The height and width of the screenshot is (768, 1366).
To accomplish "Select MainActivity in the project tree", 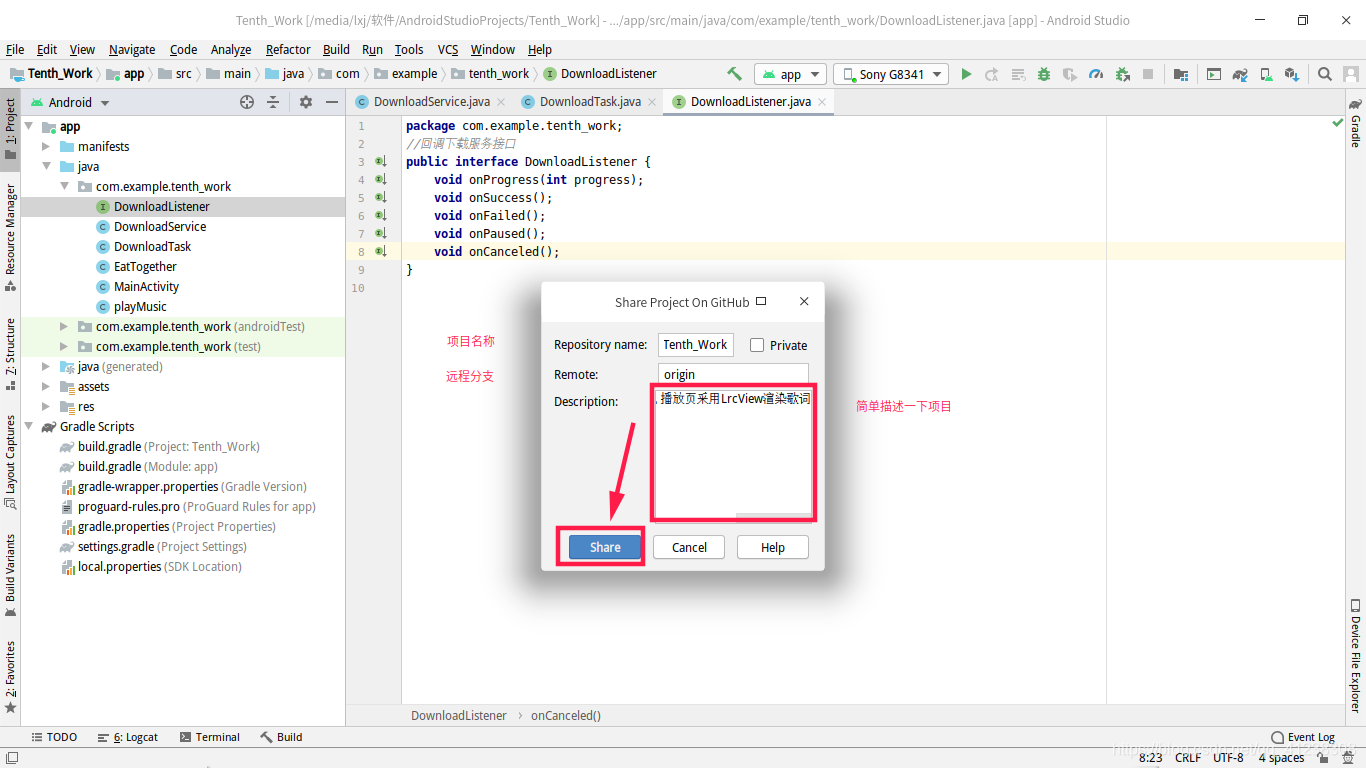I will point(146,287).
